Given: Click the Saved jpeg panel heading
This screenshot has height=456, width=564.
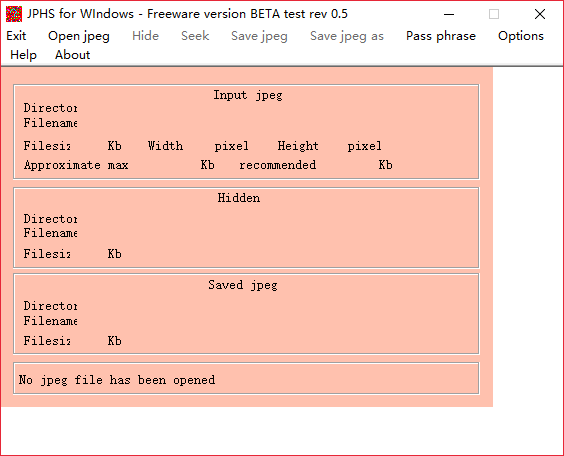Looking at the screenshot, I should (x=243, y=285).
